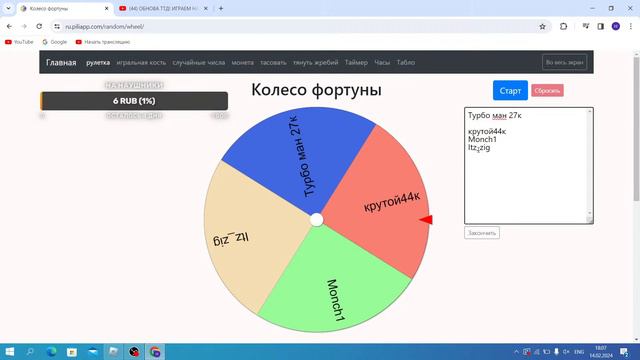640x360 pixels.
Task: Click the 'крутой44к' line in list
Action: click(x=487, y=131)
